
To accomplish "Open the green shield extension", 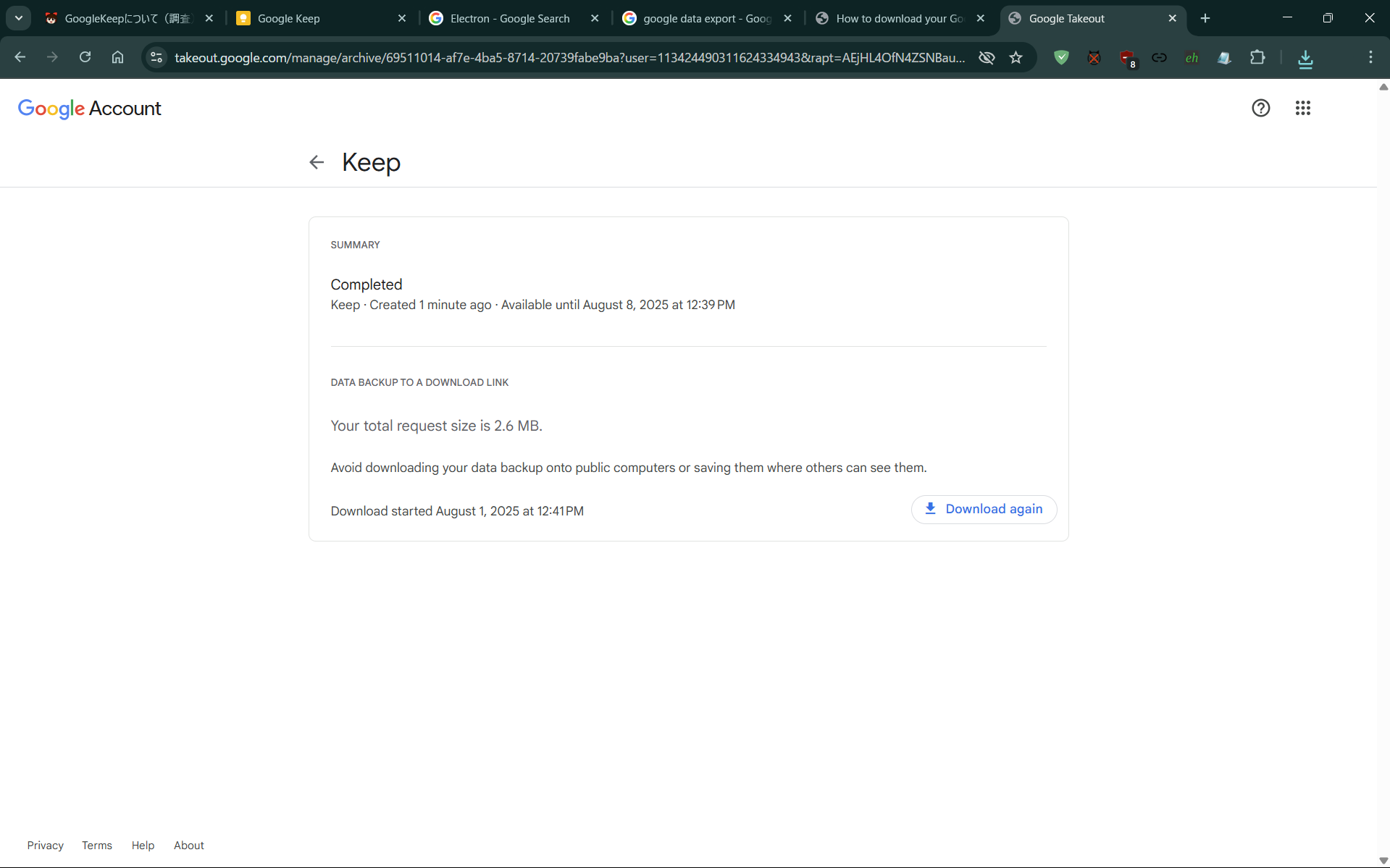I will pos(1061,57).
